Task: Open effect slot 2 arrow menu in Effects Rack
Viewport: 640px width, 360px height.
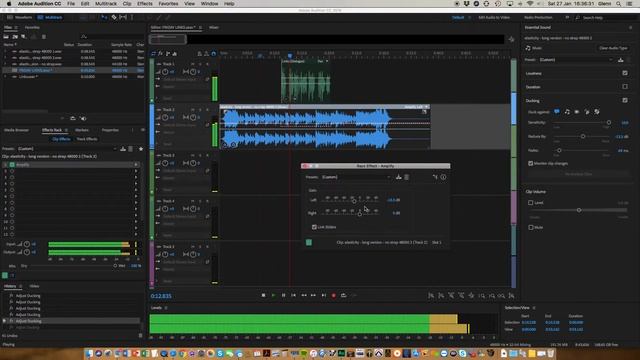Action: tap(136, 171)
